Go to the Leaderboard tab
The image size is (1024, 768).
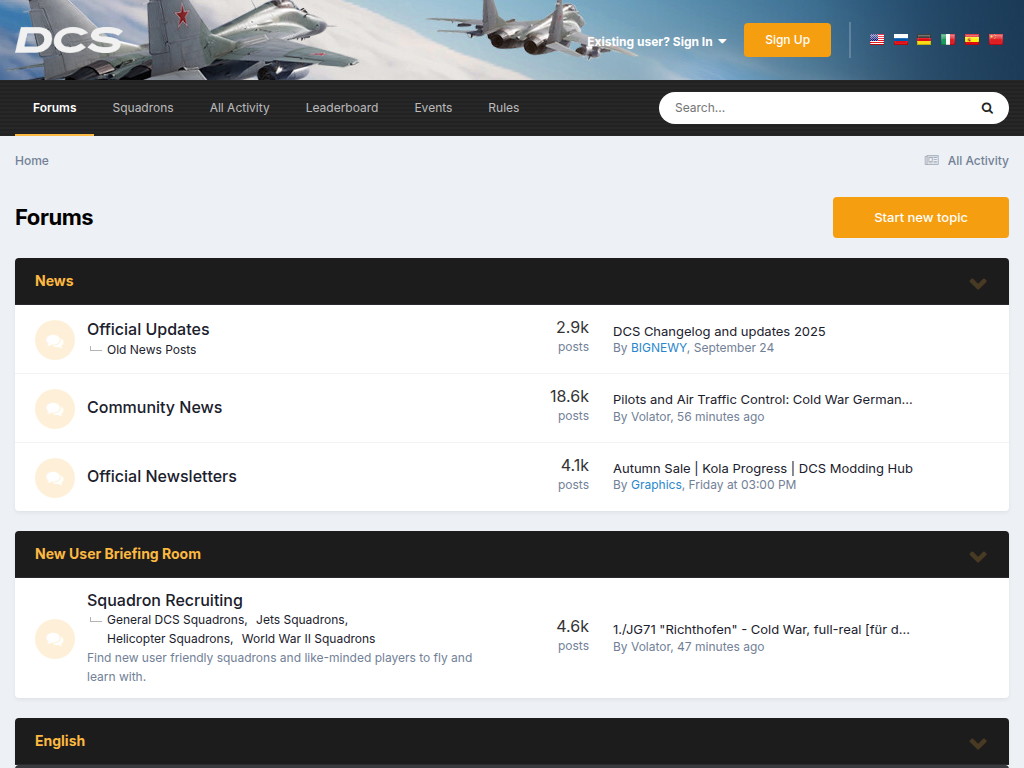pyautogui.click(x=342, y=108)
